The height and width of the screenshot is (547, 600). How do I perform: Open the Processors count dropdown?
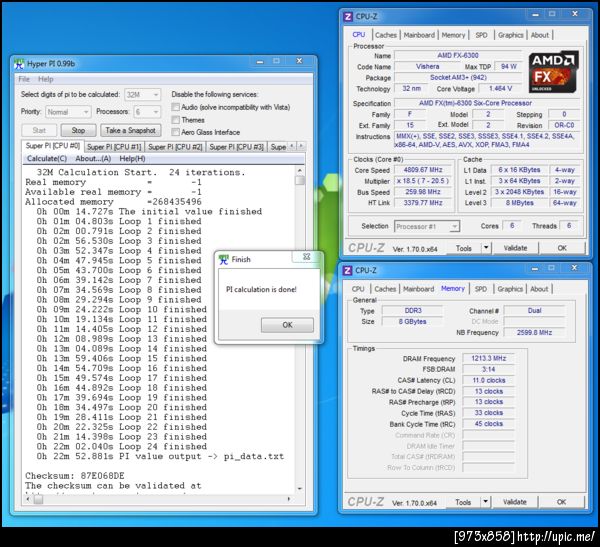tap(147, 112)
